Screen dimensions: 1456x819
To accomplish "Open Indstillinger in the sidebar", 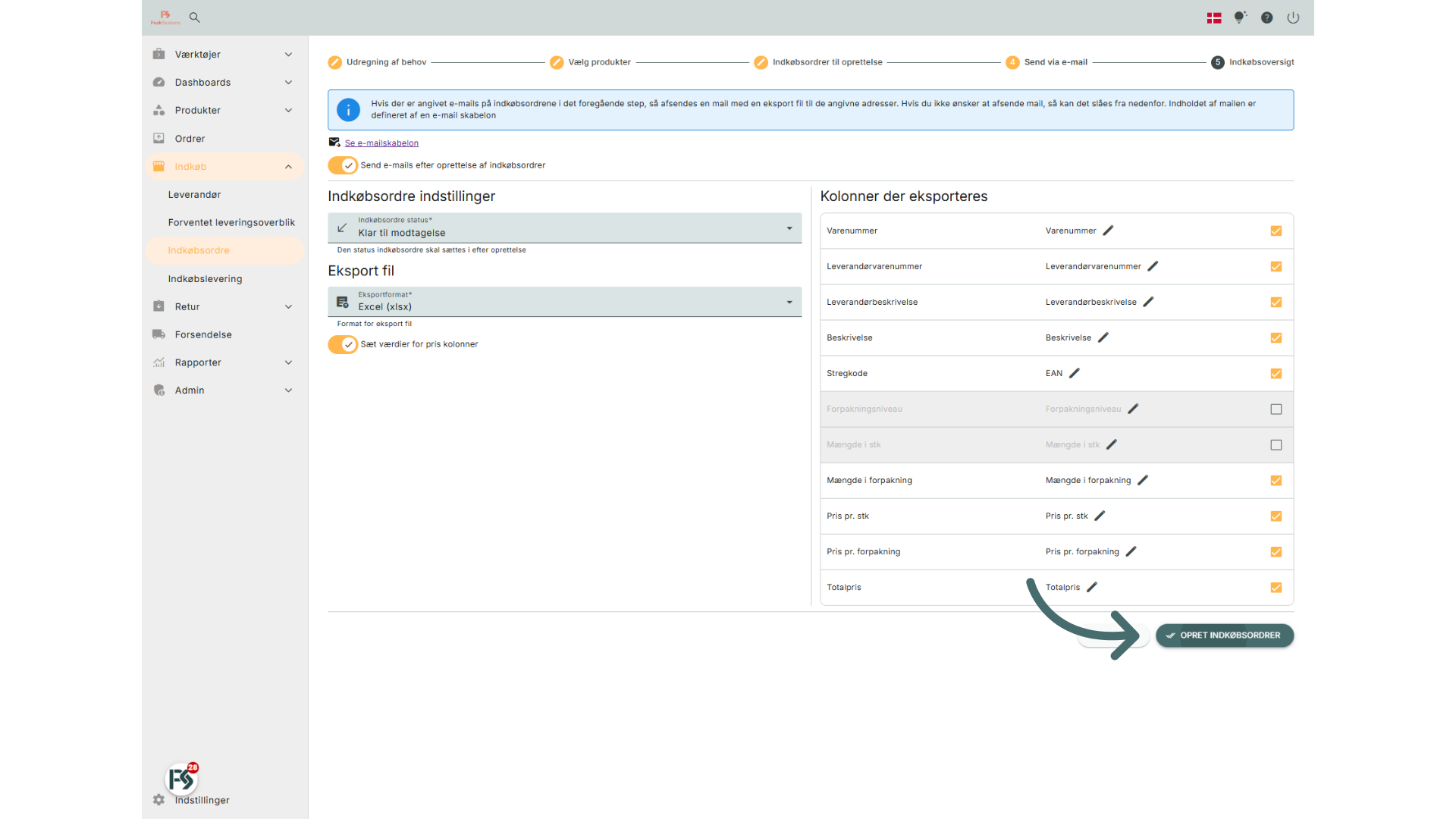I will [202, 800].
